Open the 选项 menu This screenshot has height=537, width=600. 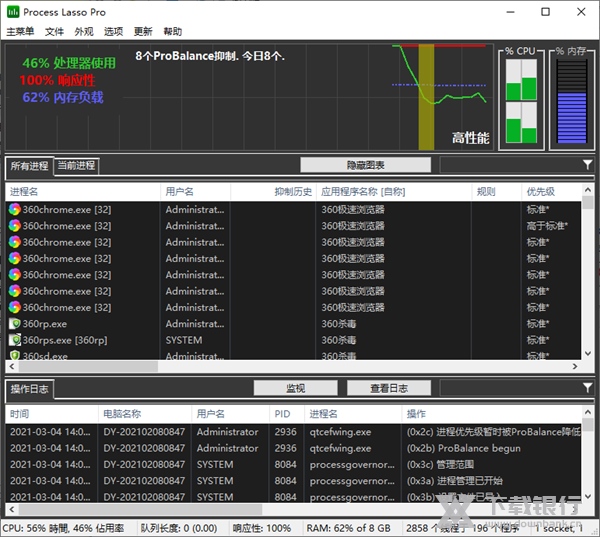tap(113, 32)
